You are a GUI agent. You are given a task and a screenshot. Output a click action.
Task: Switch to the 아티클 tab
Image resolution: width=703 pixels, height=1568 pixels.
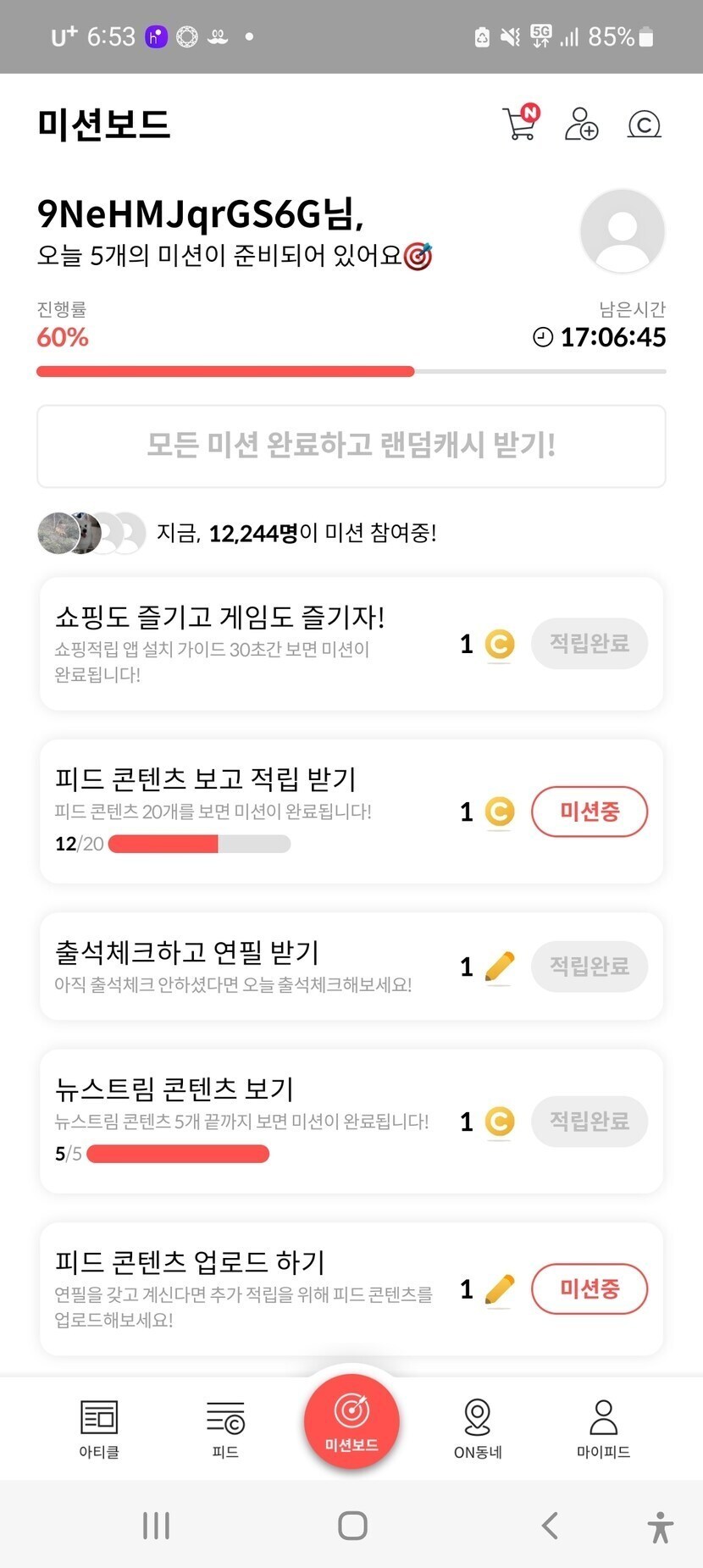(99, 1428)
